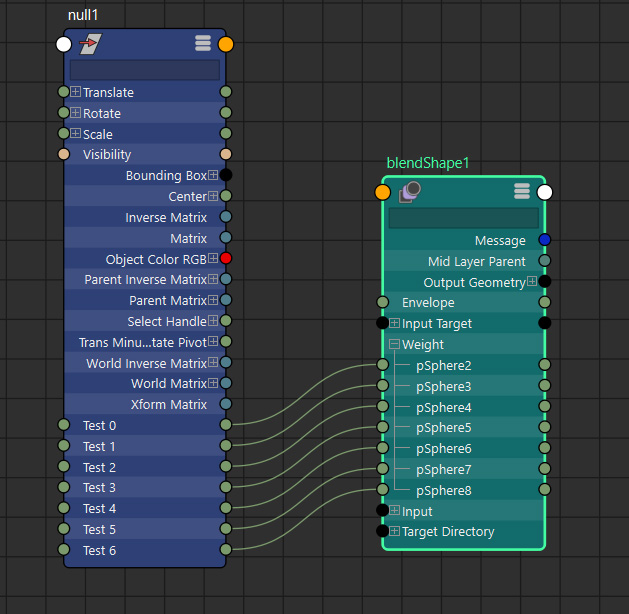Collapse the Weight attribute group

tap(394, 344)
